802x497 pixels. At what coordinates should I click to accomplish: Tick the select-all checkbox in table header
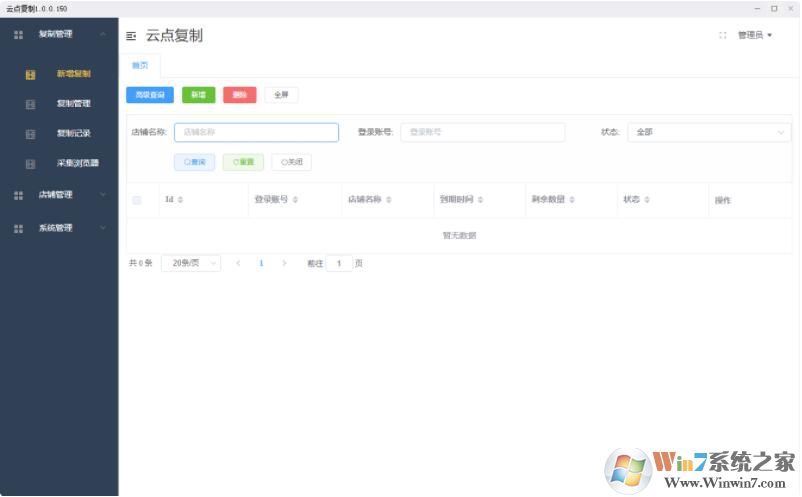[x=137, y=200]
